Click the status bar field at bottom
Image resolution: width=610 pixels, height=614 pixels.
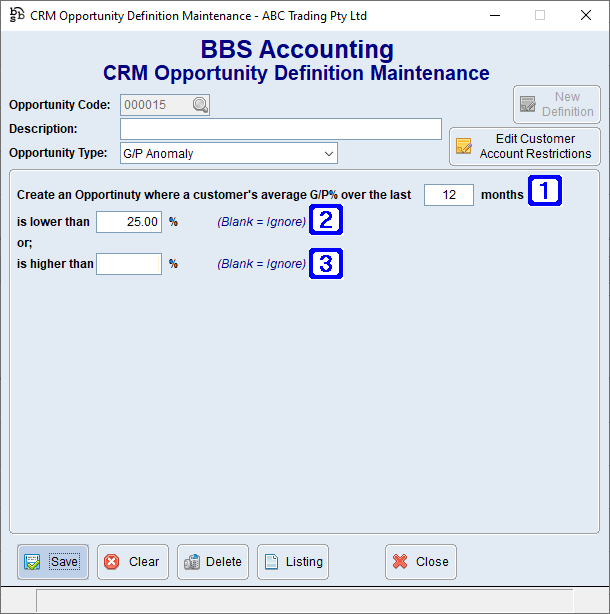[x=305, y=600]
